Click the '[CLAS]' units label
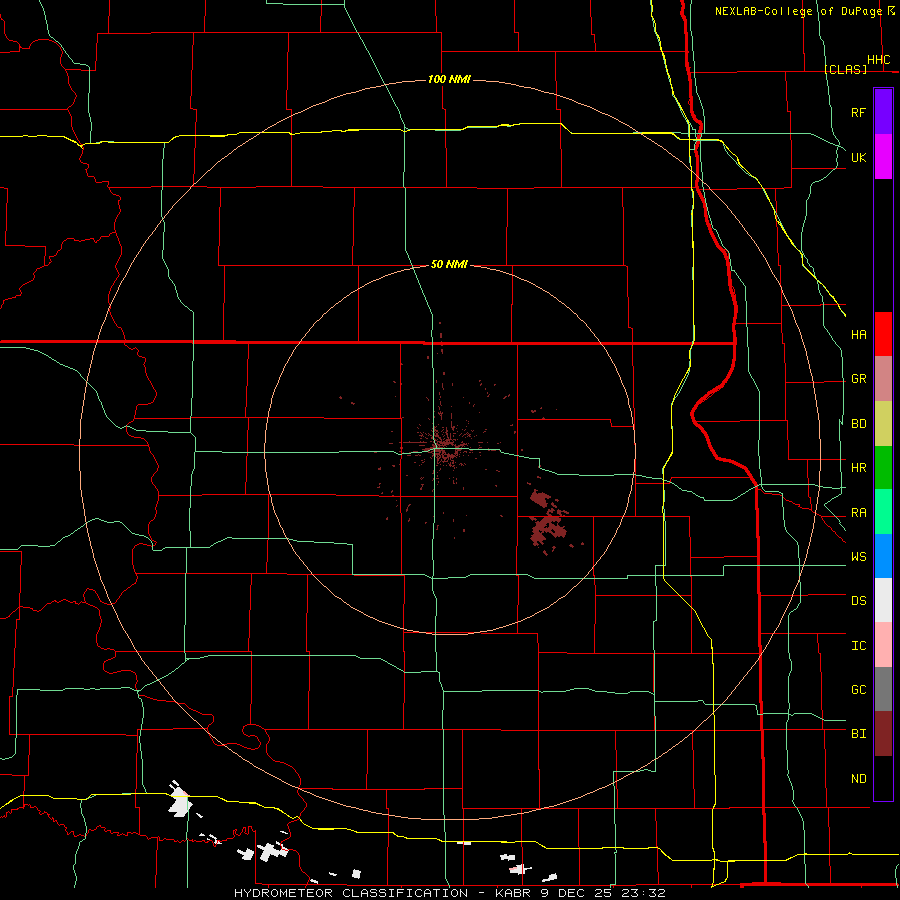The width and height of the screenshot is (900, 900). [x=845, y=69]
